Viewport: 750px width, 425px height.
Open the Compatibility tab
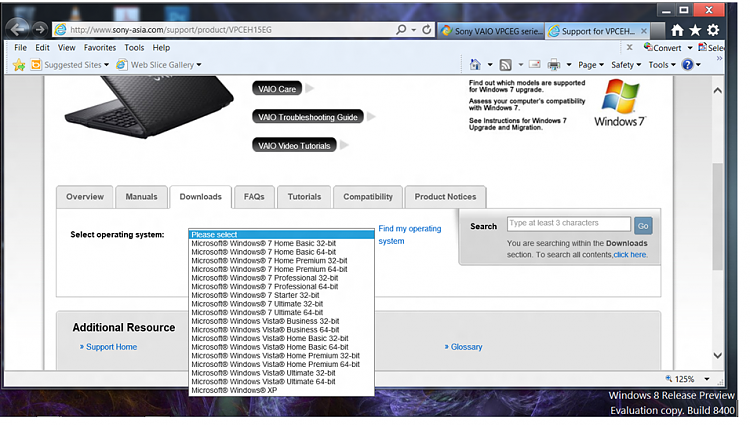368,197
